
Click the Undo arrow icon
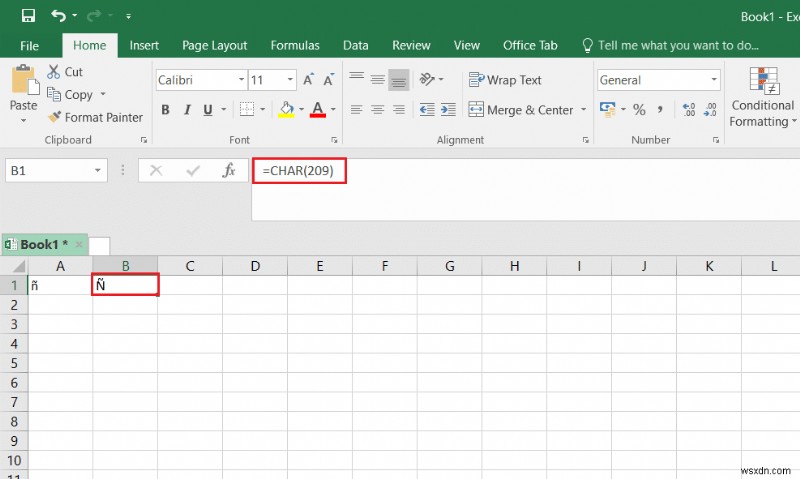[58, 16]
